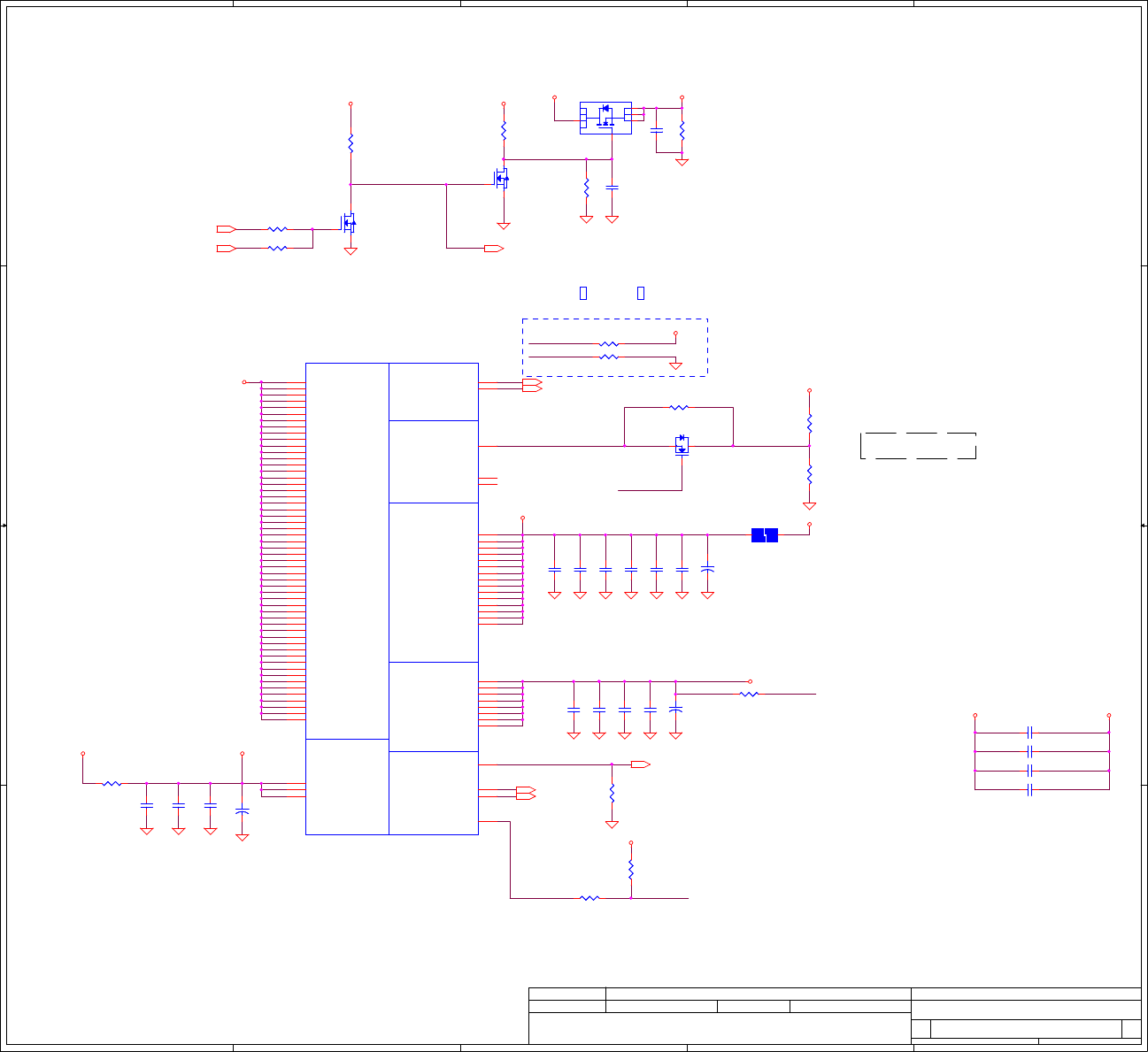Select the upper resistor of the voltage divider

click(809, 424)
